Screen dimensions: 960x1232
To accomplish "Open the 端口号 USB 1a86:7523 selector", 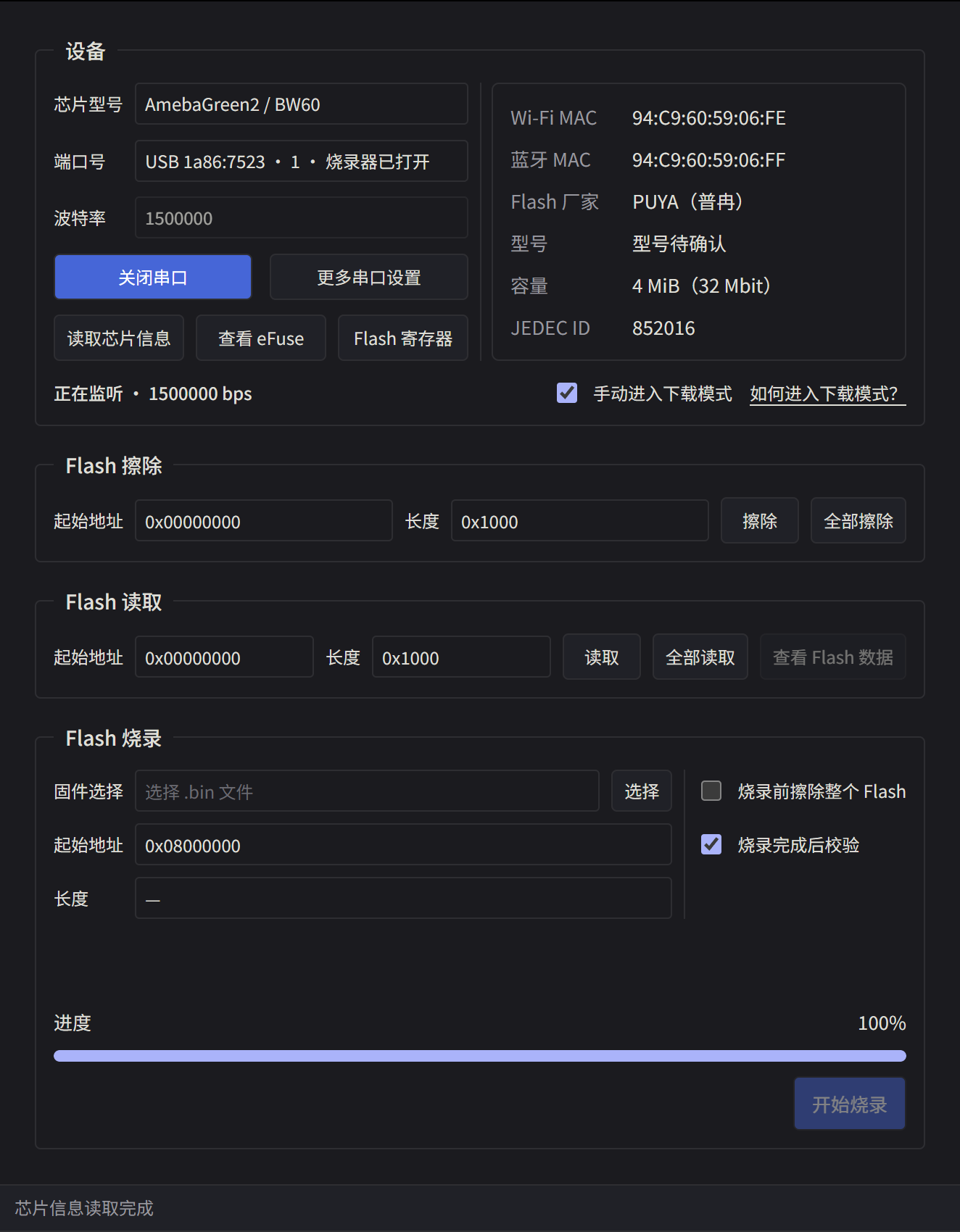I will pyautogui.click(x=302, y=161).
